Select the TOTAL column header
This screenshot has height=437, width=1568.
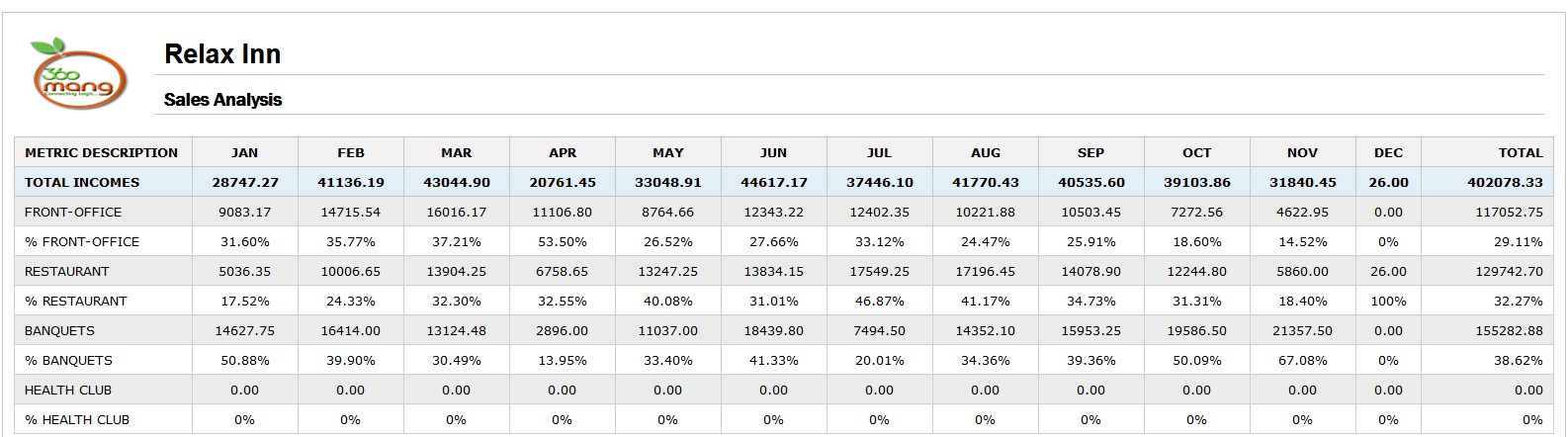[1521, 152]
